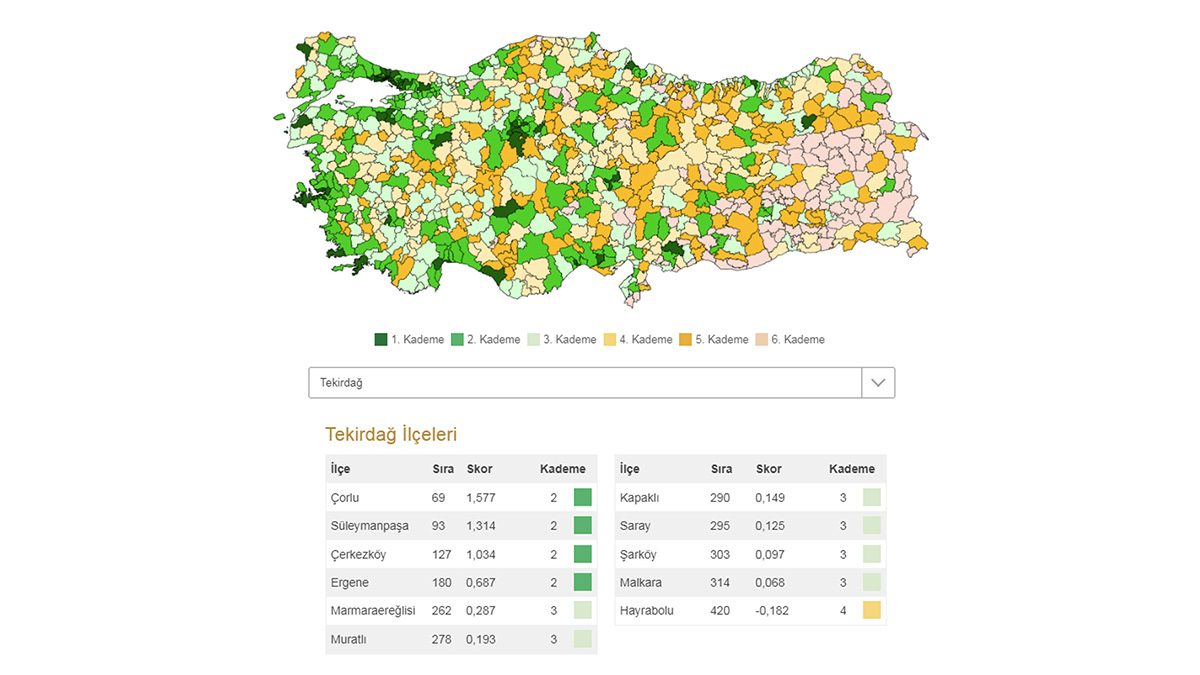Open the Tekirdağ province dropdown arrow
This screenshot has height=675, width=1200.
[878, 383]
